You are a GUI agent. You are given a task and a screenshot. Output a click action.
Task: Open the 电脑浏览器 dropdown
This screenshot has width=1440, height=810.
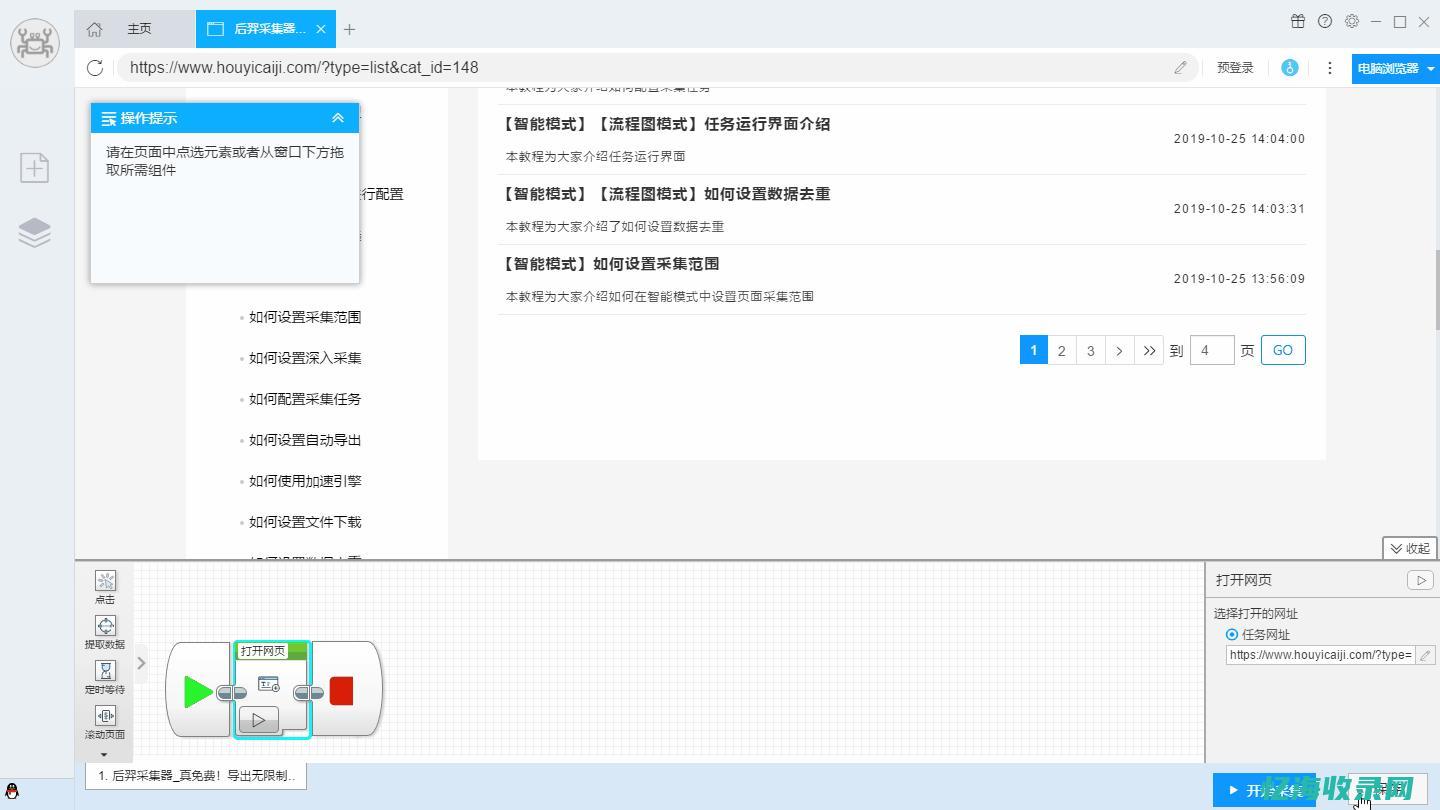coord(1394,68)
